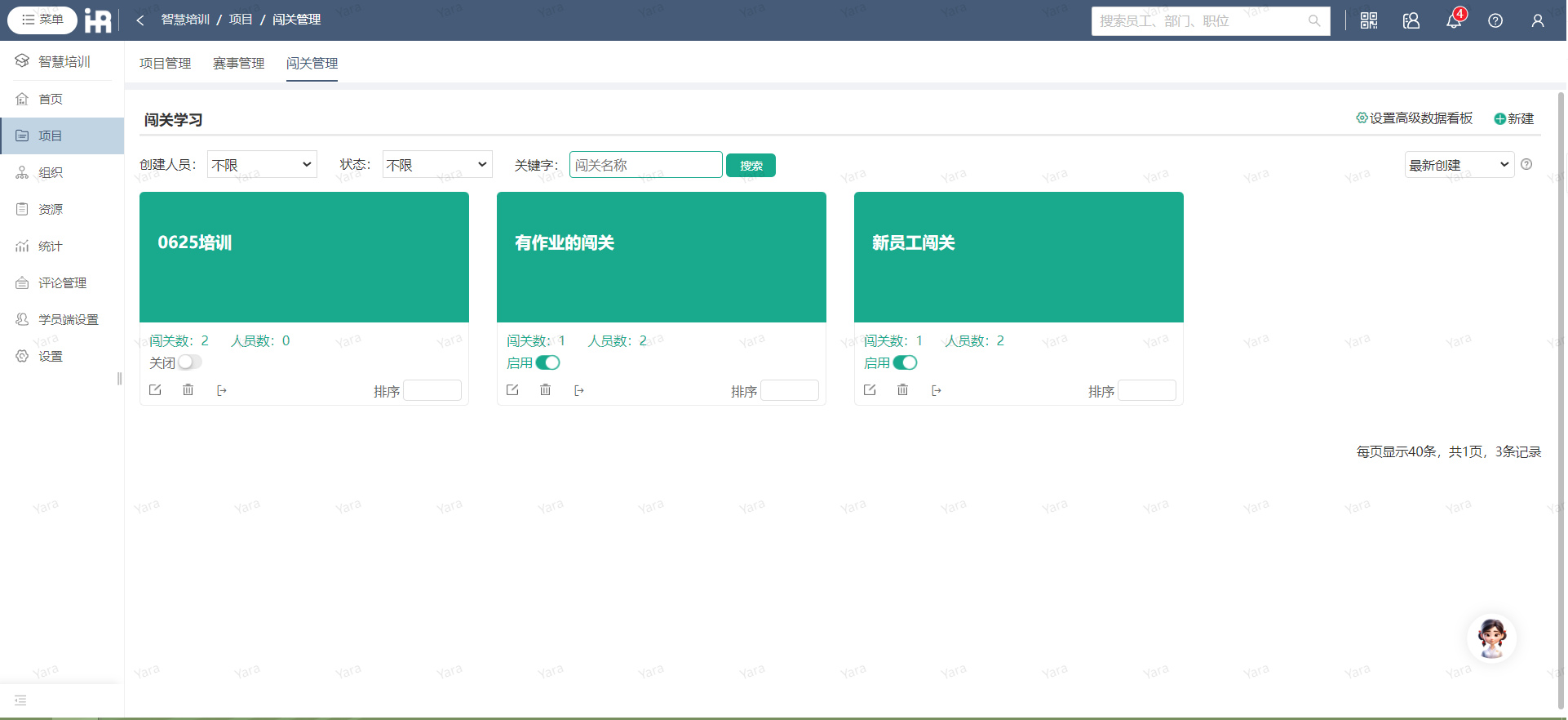Click the QR code icon in header
Viewport: 1568px width, 720px height.
1369,20
